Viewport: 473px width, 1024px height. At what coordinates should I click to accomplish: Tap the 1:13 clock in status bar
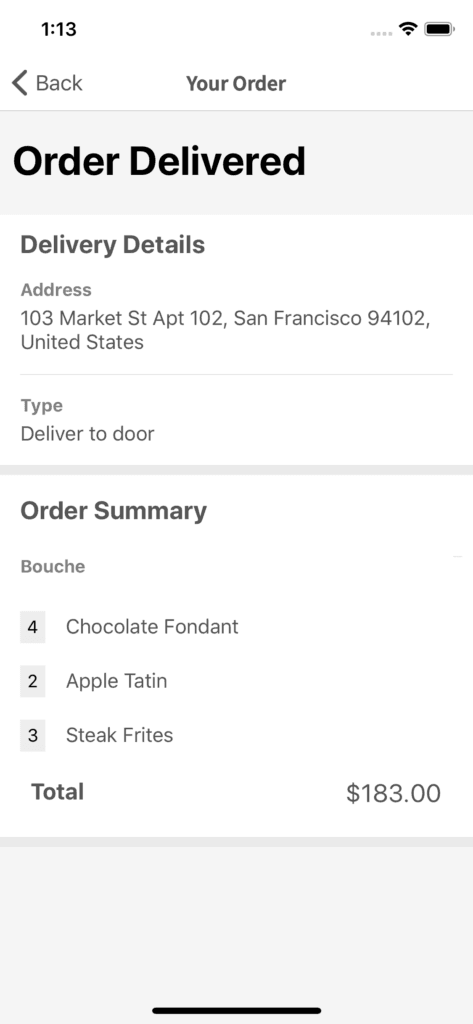click(59, 29)
